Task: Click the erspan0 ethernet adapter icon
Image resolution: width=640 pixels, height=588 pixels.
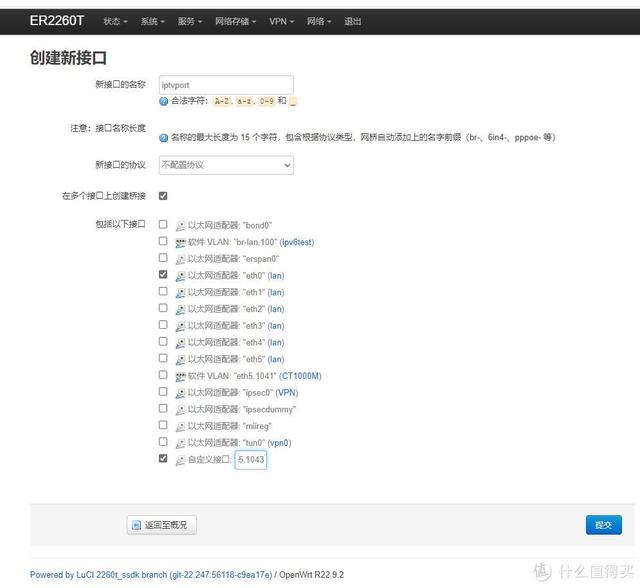Action: pyautogui.click(x=180, y=260)
